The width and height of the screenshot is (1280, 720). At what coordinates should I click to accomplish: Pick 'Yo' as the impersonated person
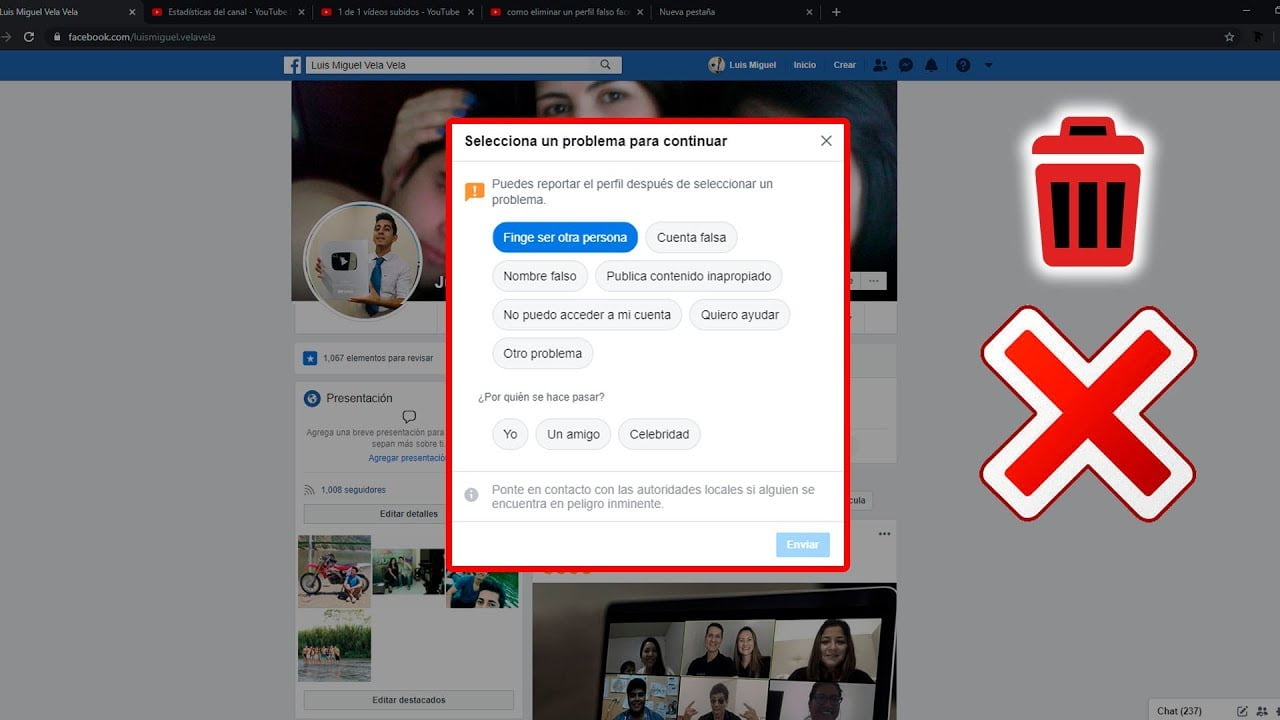(x=510, y=434)
